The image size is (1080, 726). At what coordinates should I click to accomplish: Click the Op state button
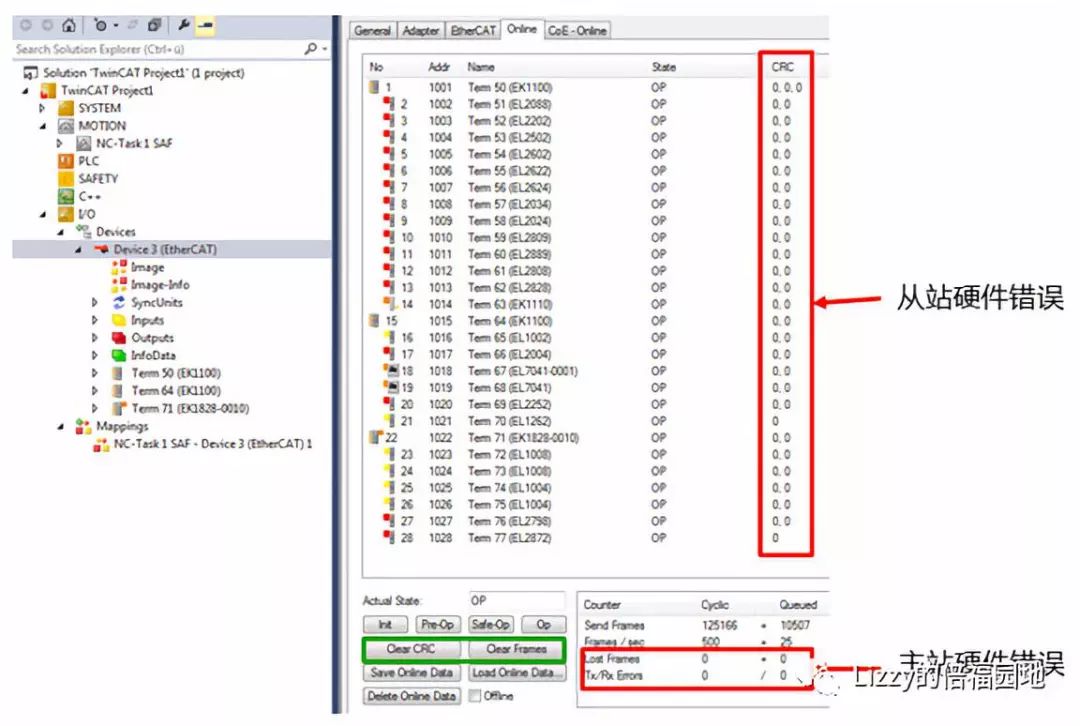tap(543, 625)
